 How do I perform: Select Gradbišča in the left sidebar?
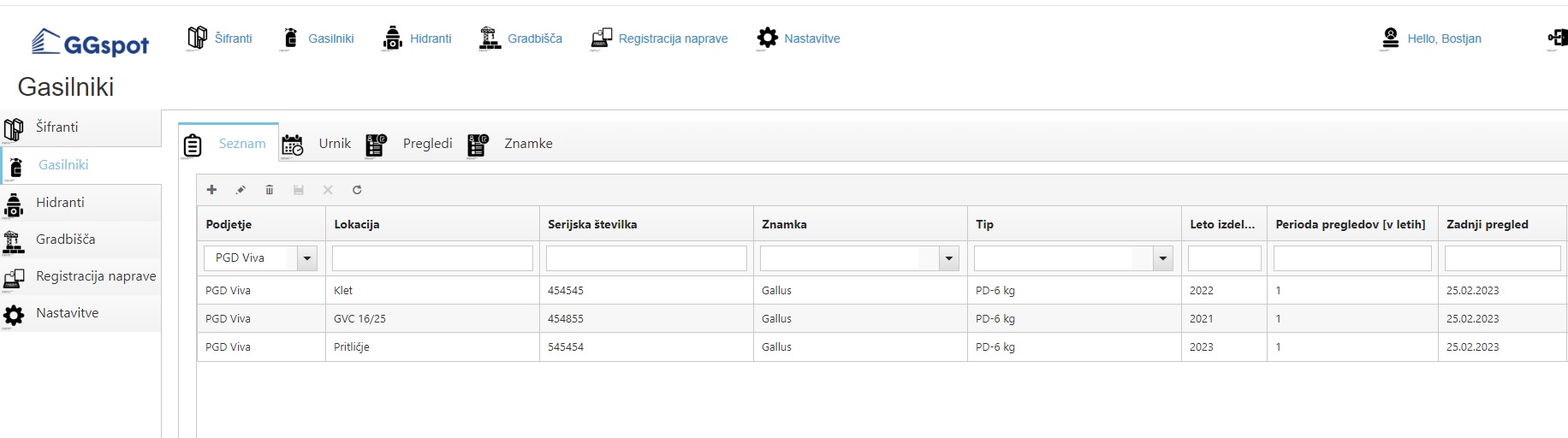65,240
